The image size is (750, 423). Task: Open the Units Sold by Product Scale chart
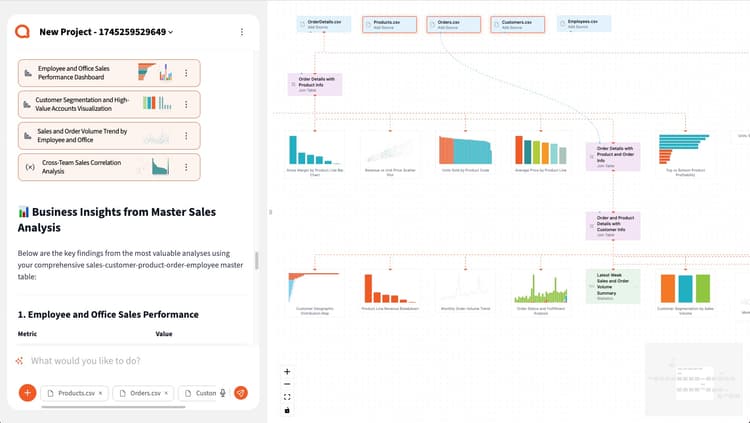(465, 154)
